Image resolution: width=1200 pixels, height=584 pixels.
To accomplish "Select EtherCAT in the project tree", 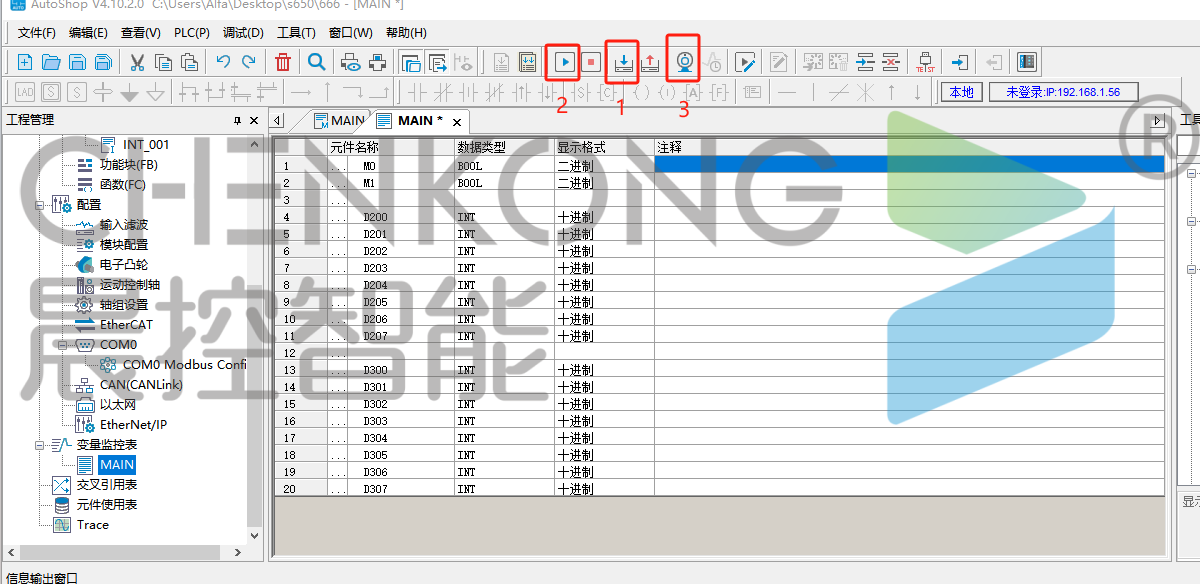I will tap(126, 324).
